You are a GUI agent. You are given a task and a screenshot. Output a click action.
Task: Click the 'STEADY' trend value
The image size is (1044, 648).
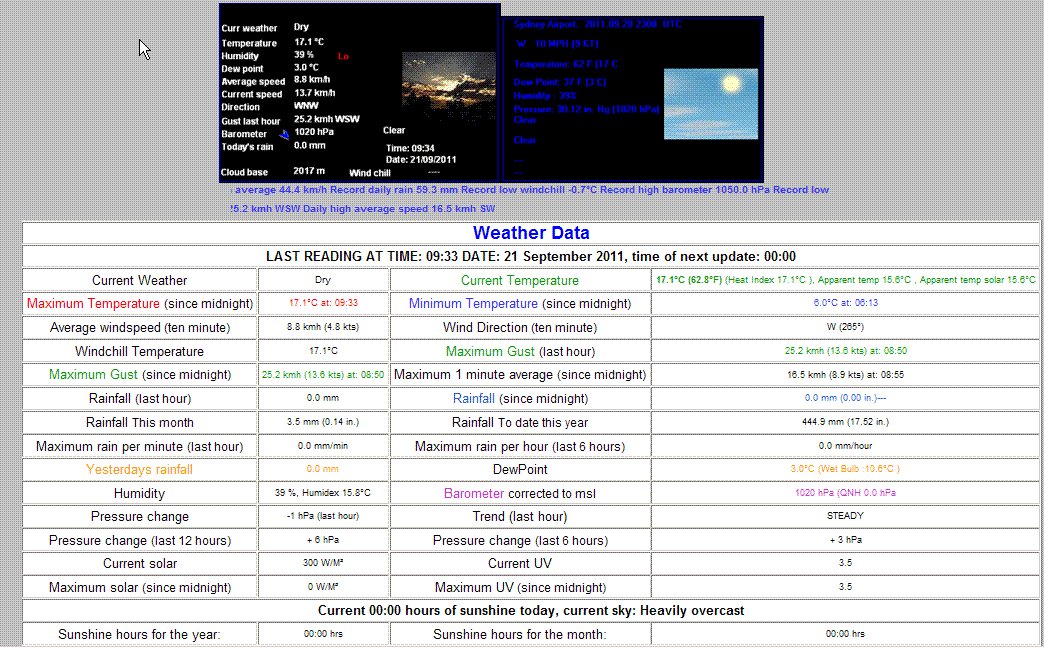(846, 516)
